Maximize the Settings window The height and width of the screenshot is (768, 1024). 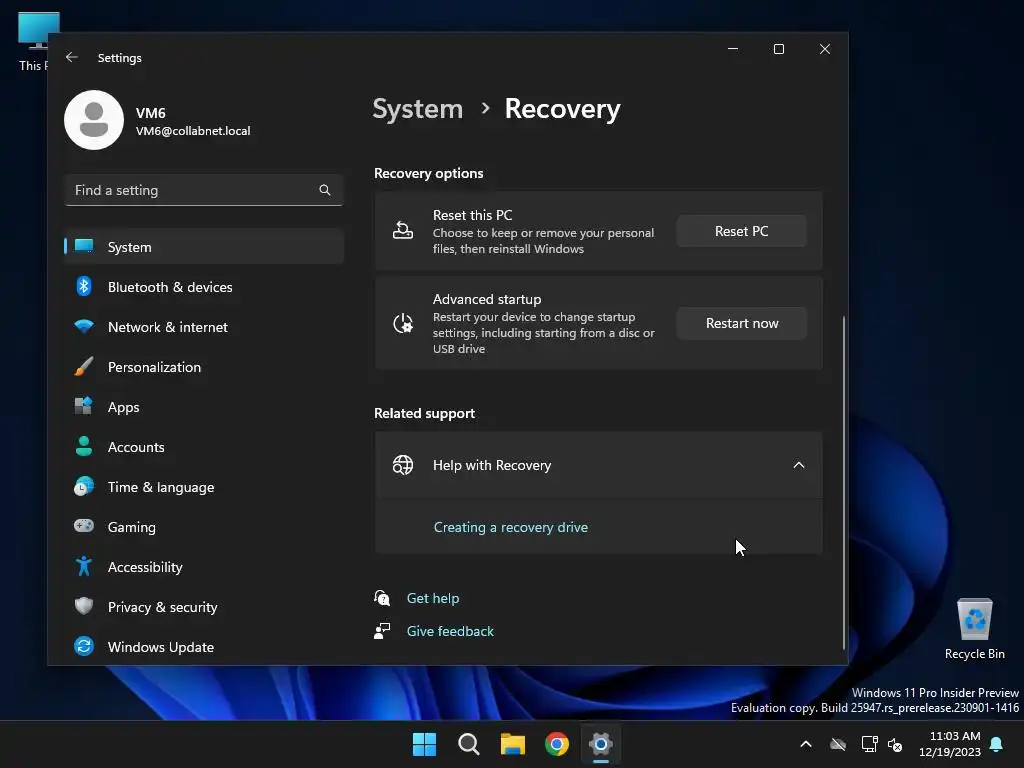778,49
